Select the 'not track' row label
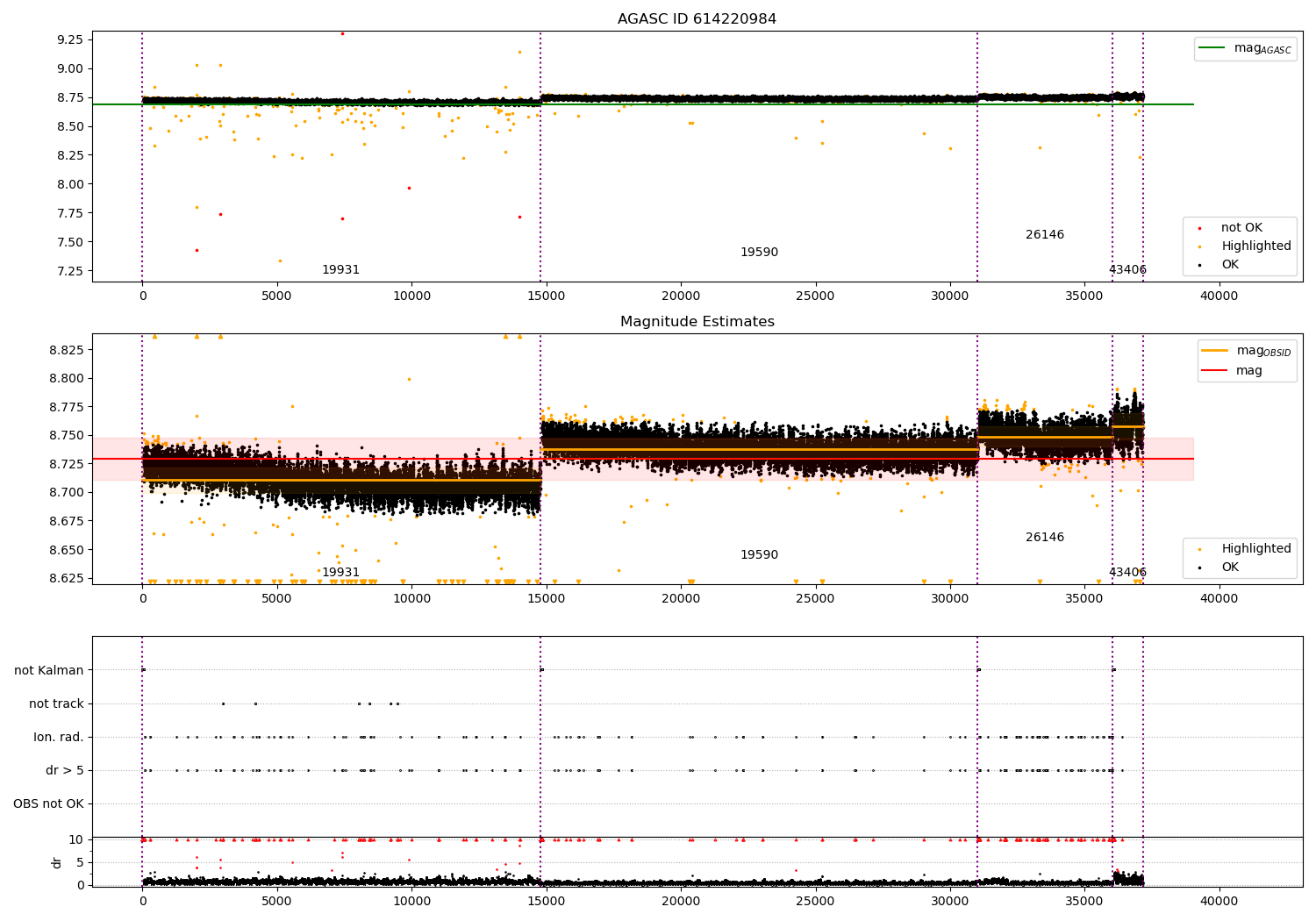Viewport: 1316px width, 921px height. [56, 703]
